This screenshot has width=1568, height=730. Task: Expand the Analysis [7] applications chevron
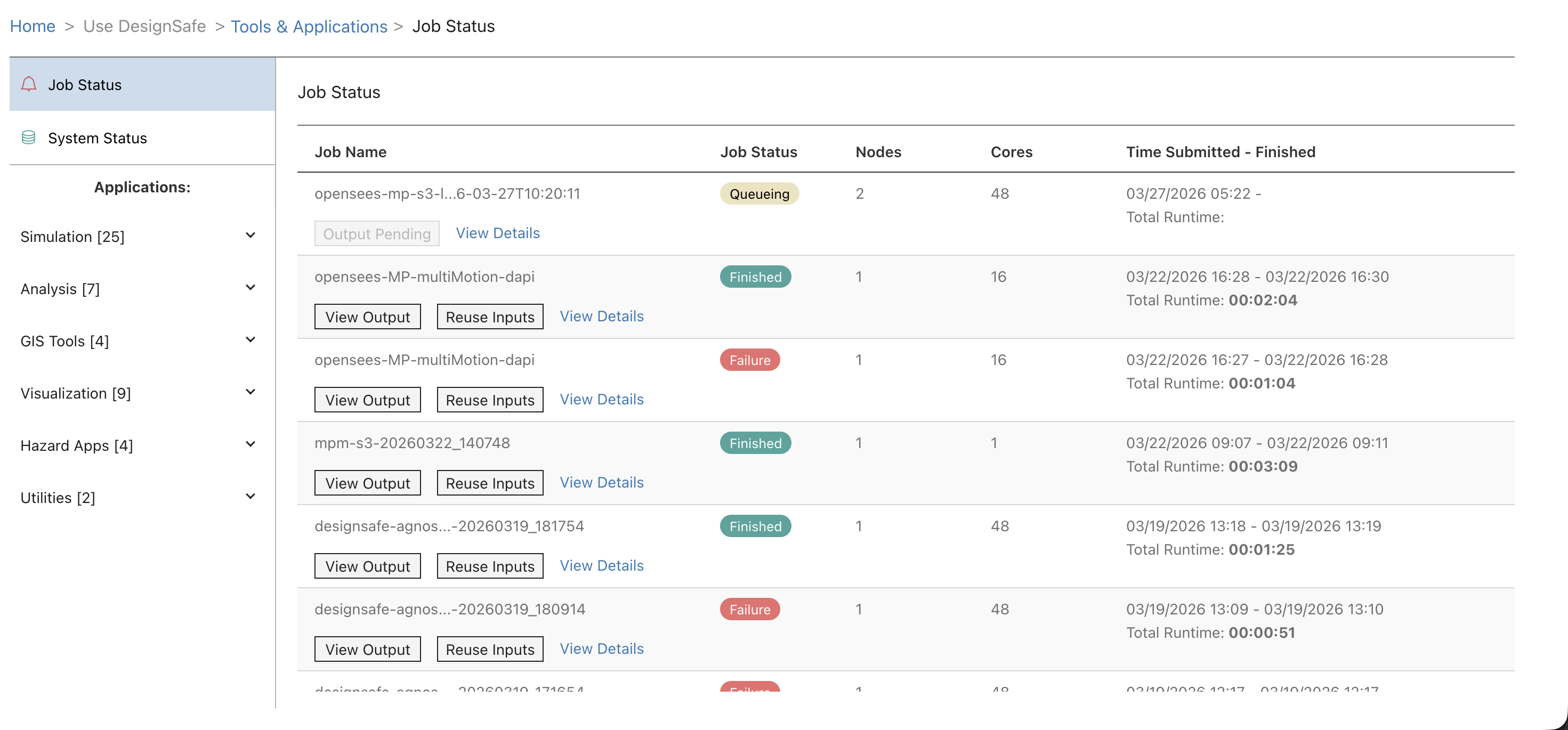[x=250, y=288]
